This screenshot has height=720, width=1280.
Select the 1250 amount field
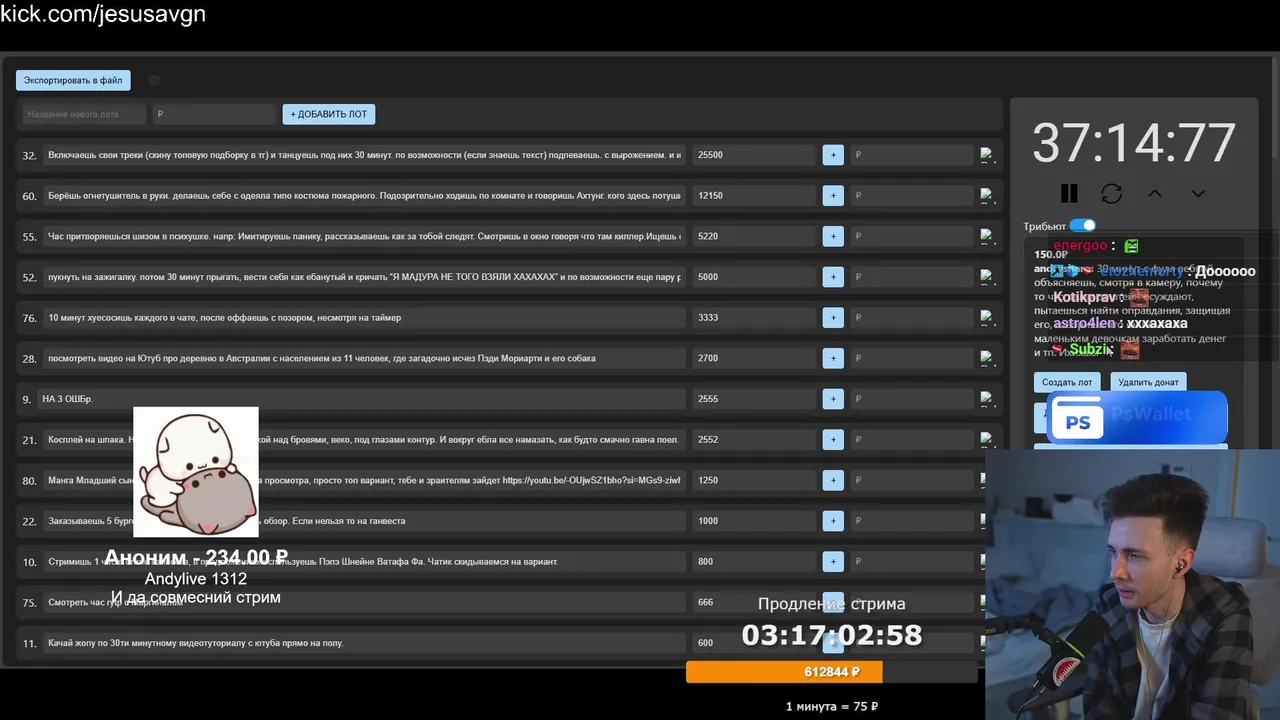click(x=754, y=480)
